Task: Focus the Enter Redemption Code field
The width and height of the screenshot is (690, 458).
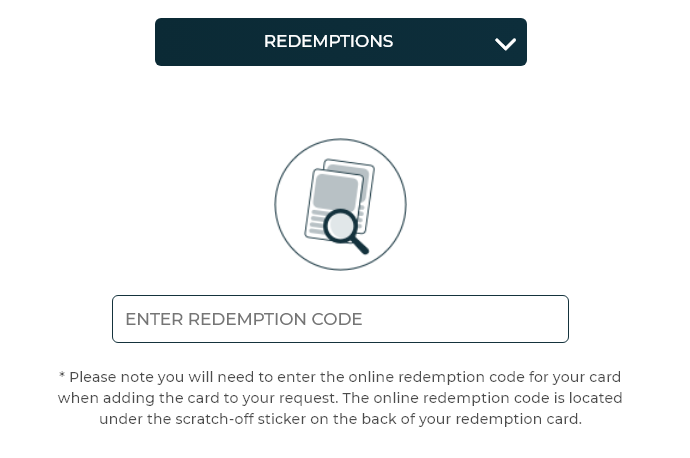Action: click(x=340, y=319)
